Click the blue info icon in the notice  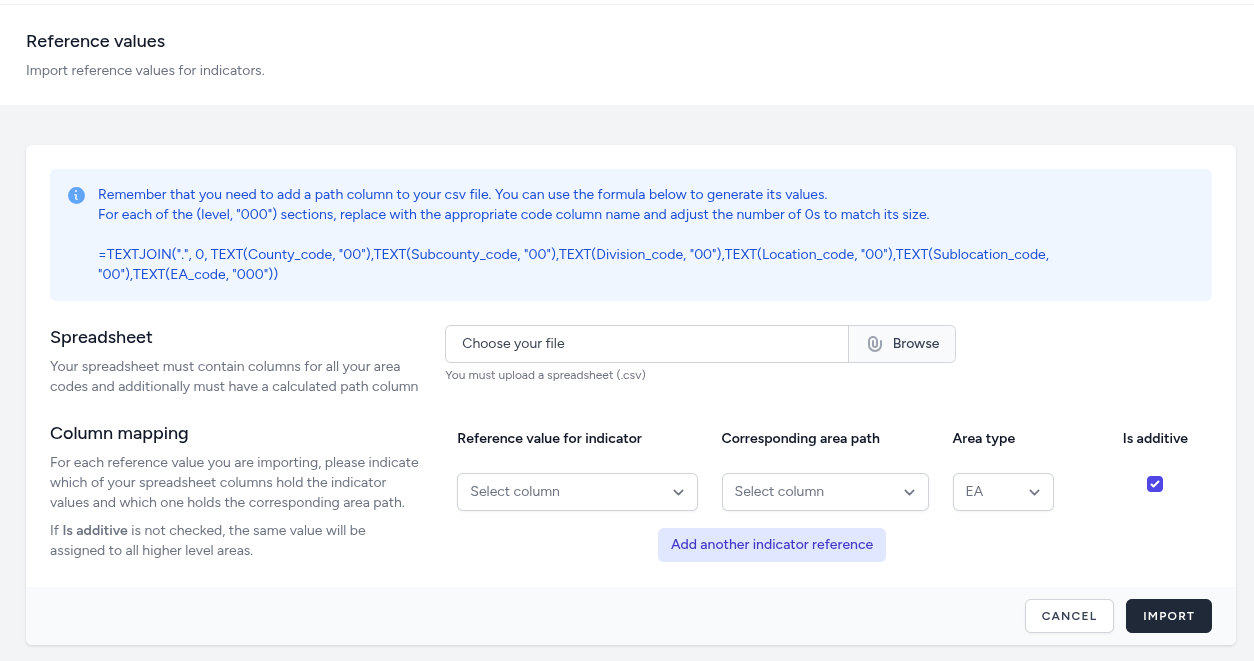76,195
